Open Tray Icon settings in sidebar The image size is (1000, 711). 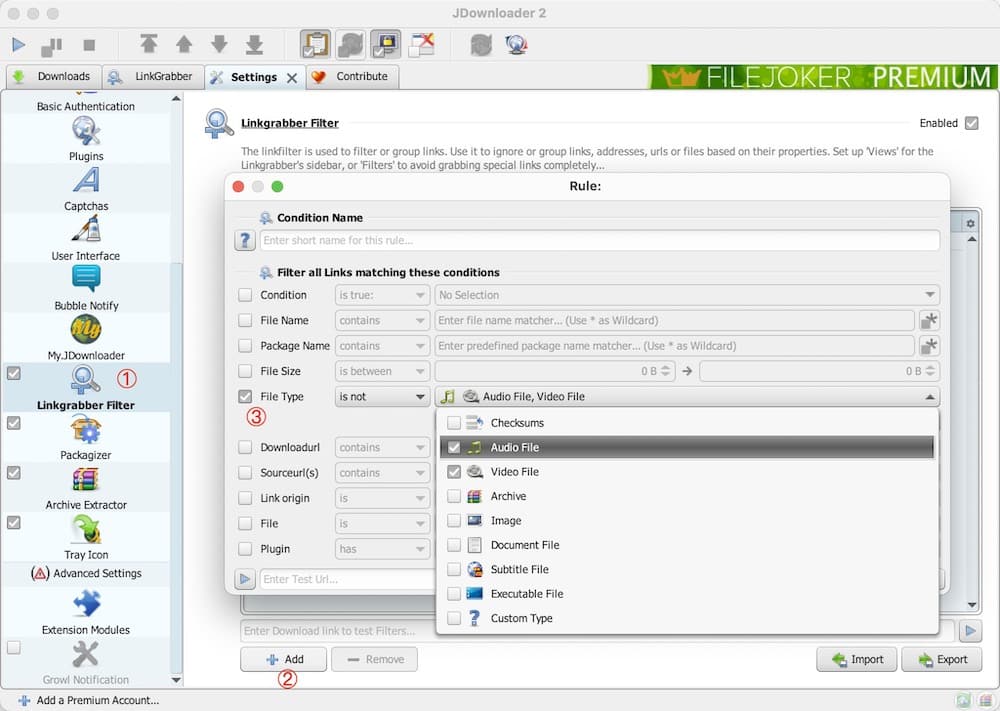point(86,537)
